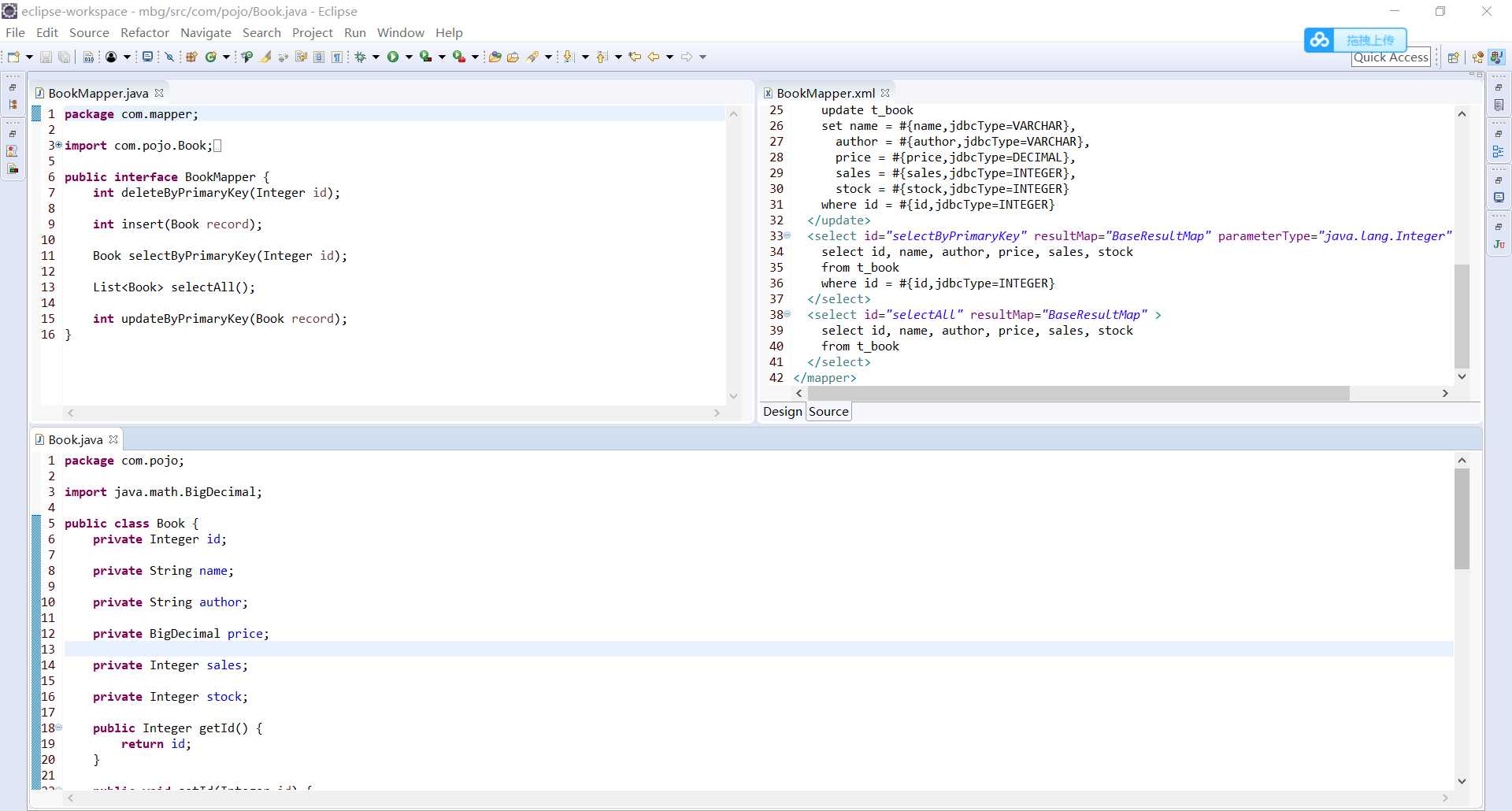The width and height of the screenshot is (1512, 811).
Task: Click the Previous Annotation icon
Action: 602,57
